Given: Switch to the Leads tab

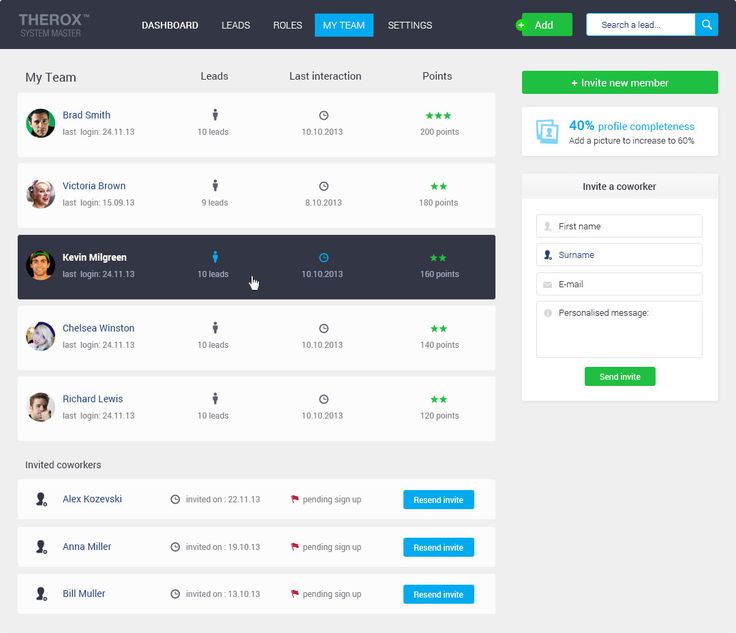Looking at the screenshot, I should pyautogui.click(x=236, y=25).
